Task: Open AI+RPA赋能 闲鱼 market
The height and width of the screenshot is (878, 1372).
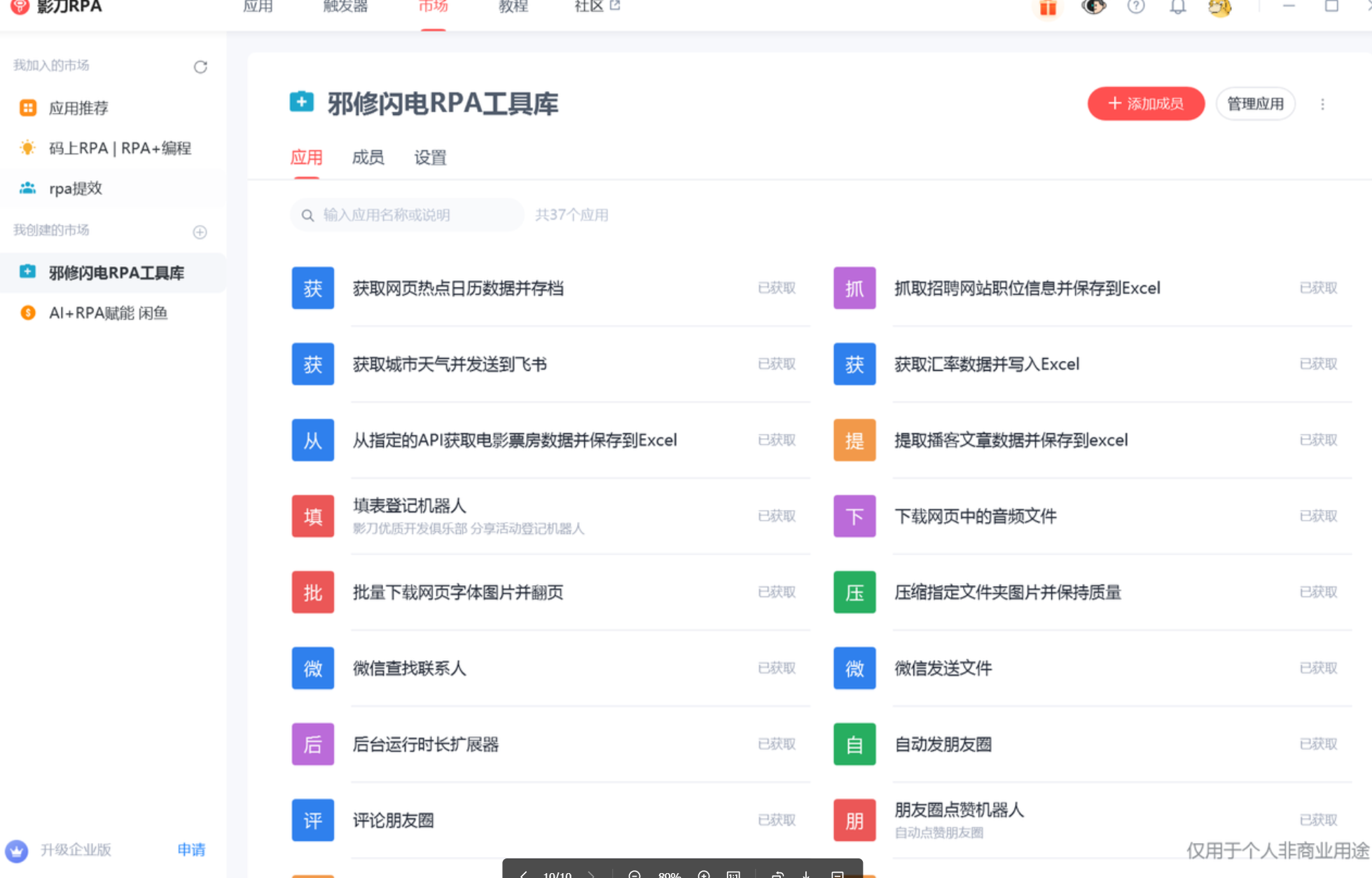Action: pos(108,313)
